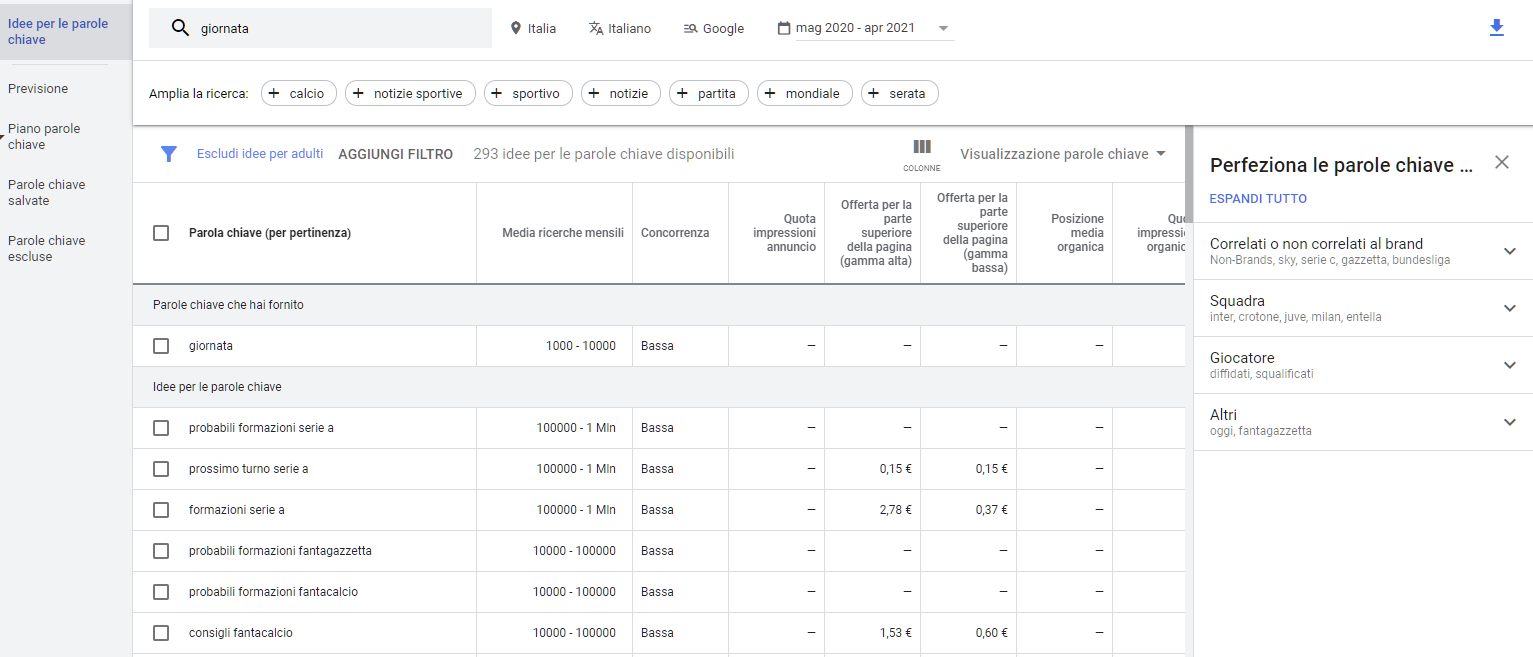Click keyword text 'consigli fantacalcio'
This screenshot has height=657, width=1533.
click(x=241, y=633)
